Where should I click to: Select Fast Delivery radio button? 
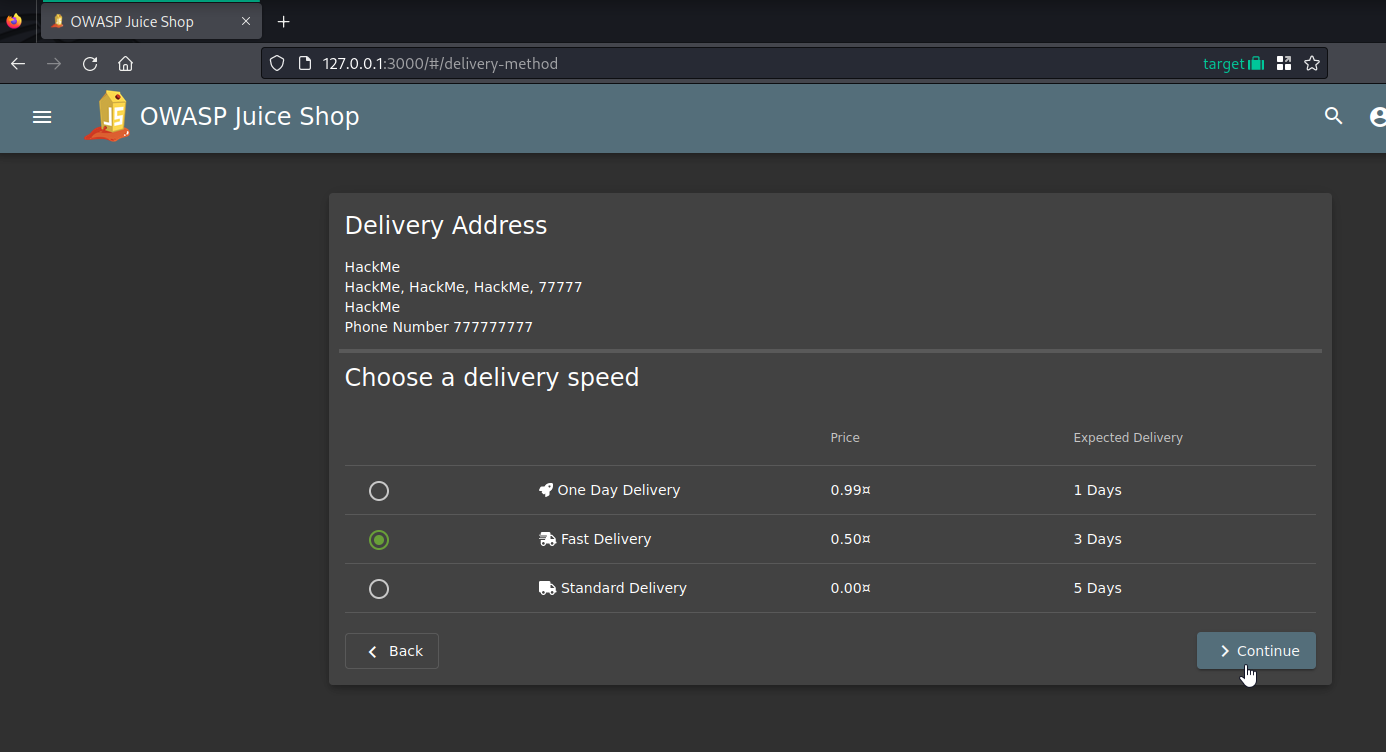(x=379, y=540)
